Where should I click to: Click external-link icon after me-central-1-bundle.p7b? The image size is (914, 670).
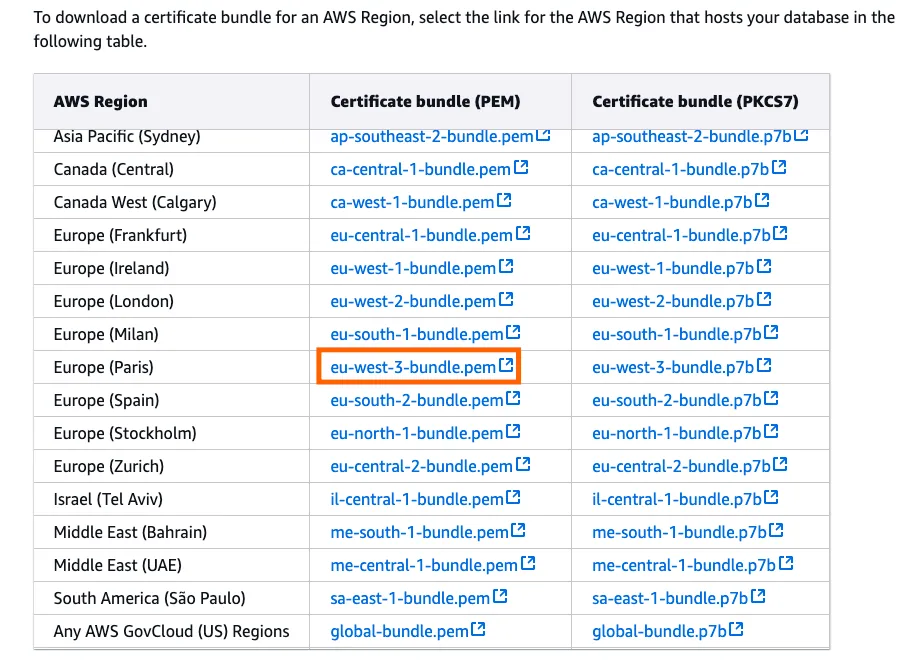pyautogui.click(x=786, y=563)
